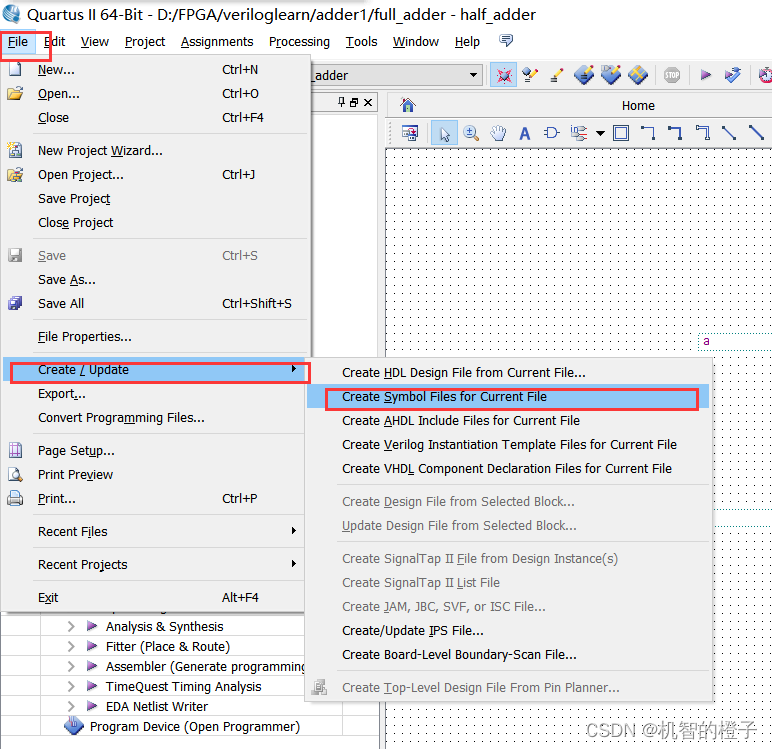Click the Home tab label
772x749 pixels.
638,105
